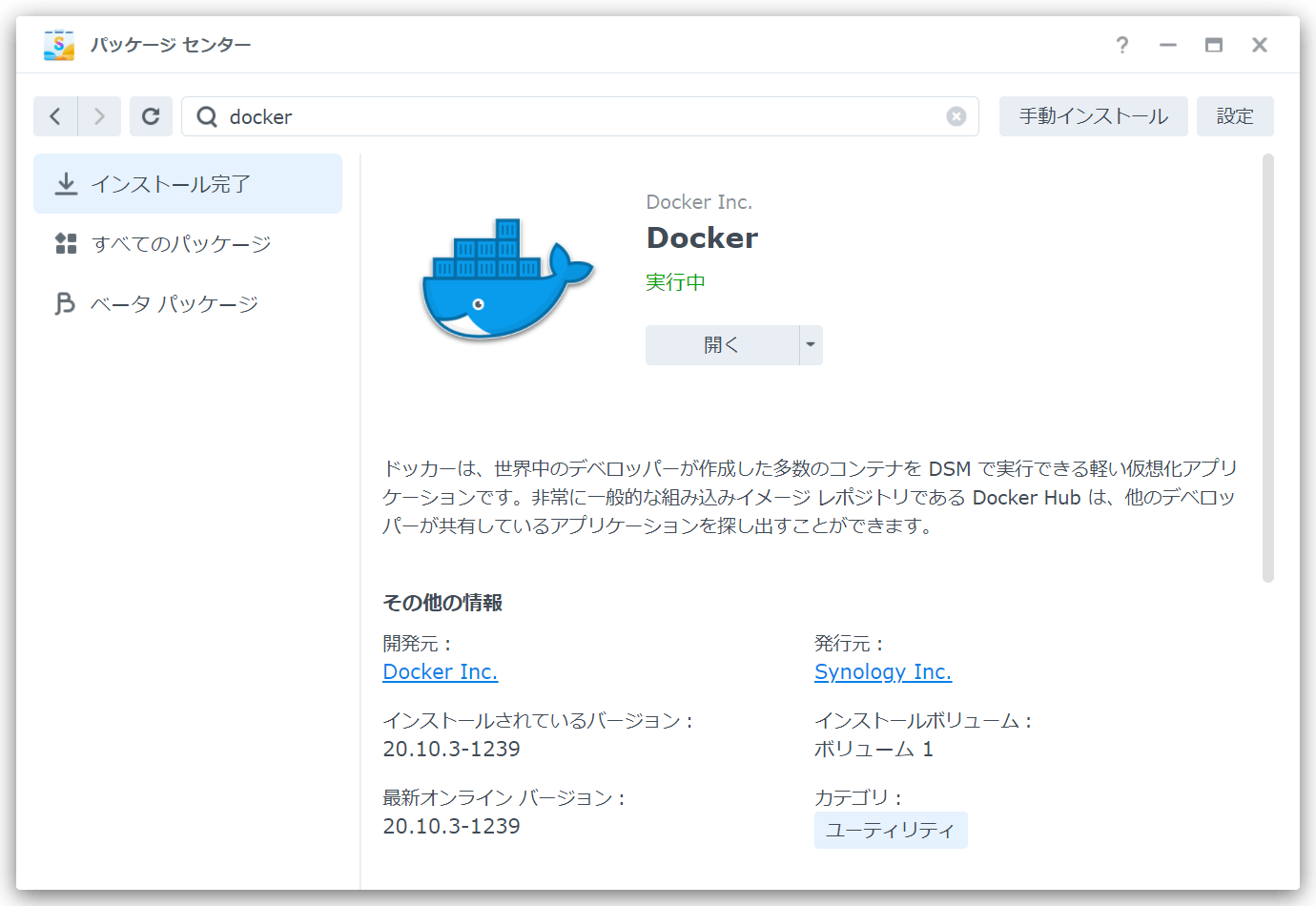Click the 開く button to open Docker

pyautogui.click(x=722, y=345)
